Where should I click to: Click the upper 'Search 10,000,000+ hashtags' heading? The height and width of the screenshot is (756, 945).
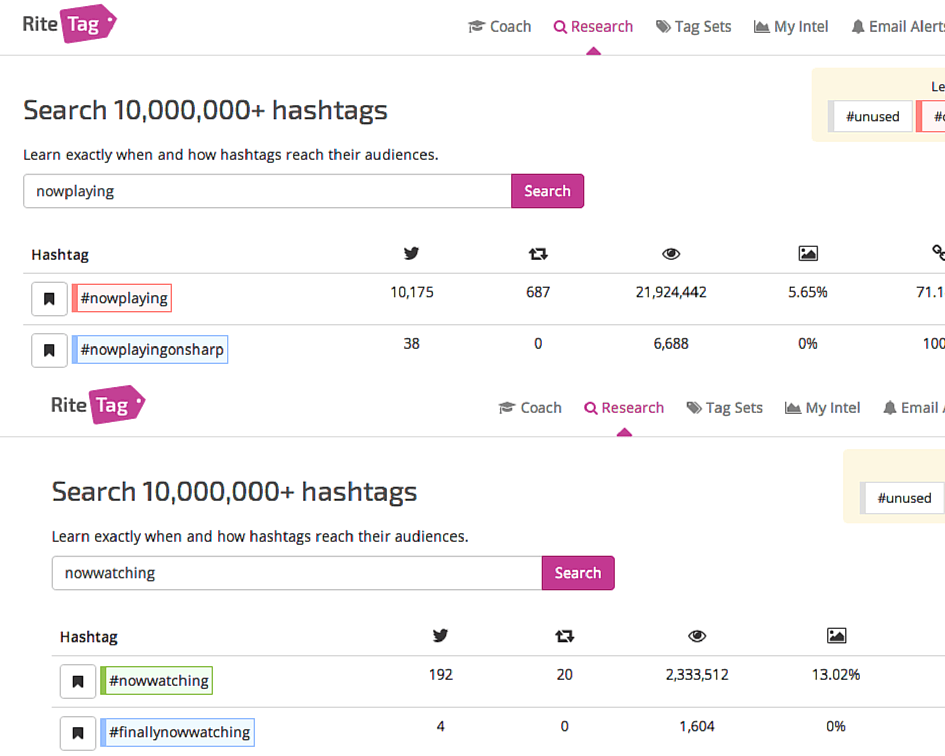(205, 110)
